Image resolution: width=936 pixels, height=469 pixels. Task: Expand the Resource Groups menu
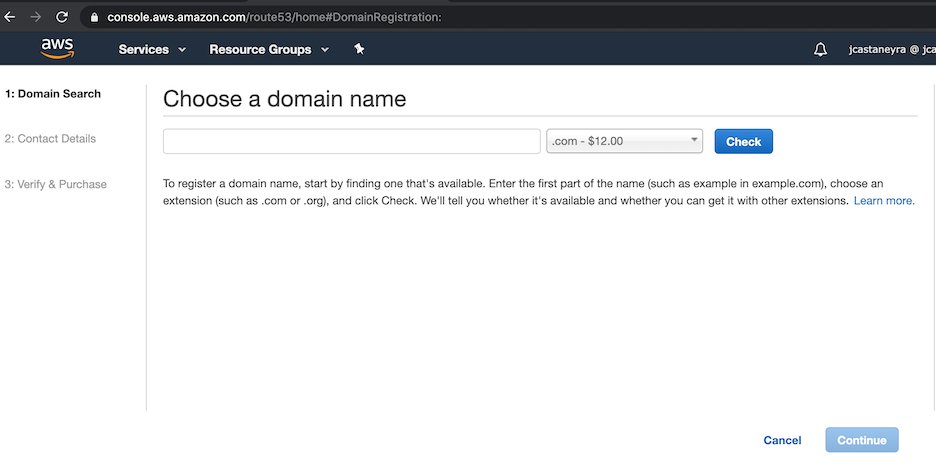click(x=269, y=50)
